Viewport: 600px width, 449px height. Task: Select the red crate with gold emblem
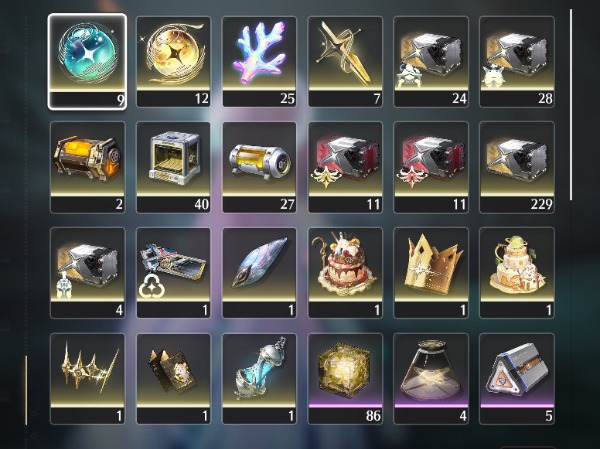[345, 167]
